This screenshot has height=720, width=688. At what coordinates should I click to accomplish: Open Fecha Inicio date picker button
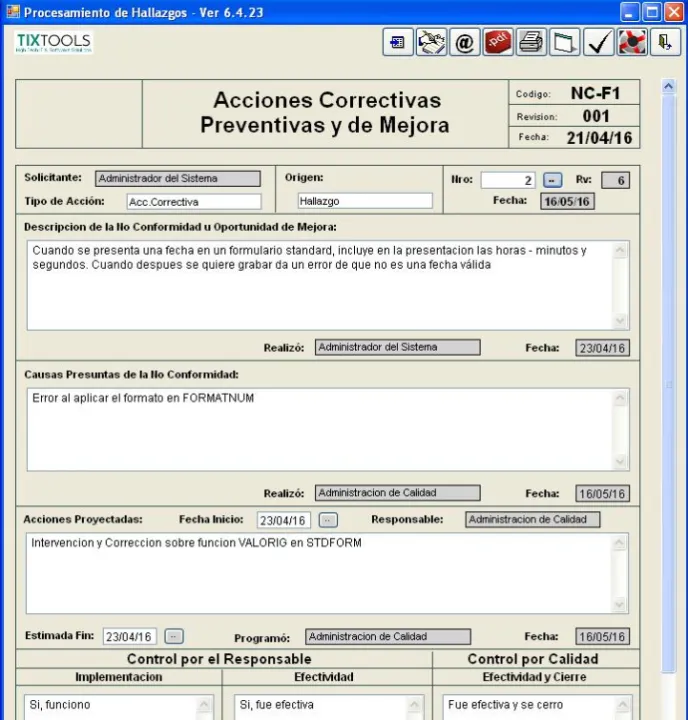[x=328, y=520]
